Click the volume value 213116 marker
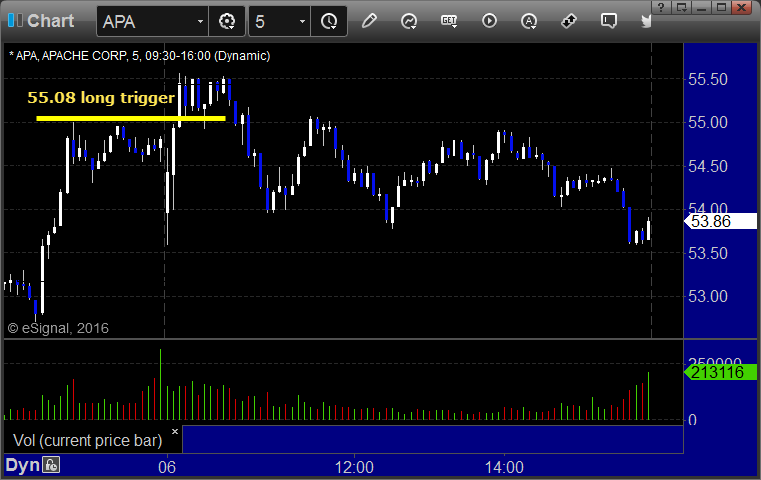Viewport: 761px width, 480px height. [720, 372]
